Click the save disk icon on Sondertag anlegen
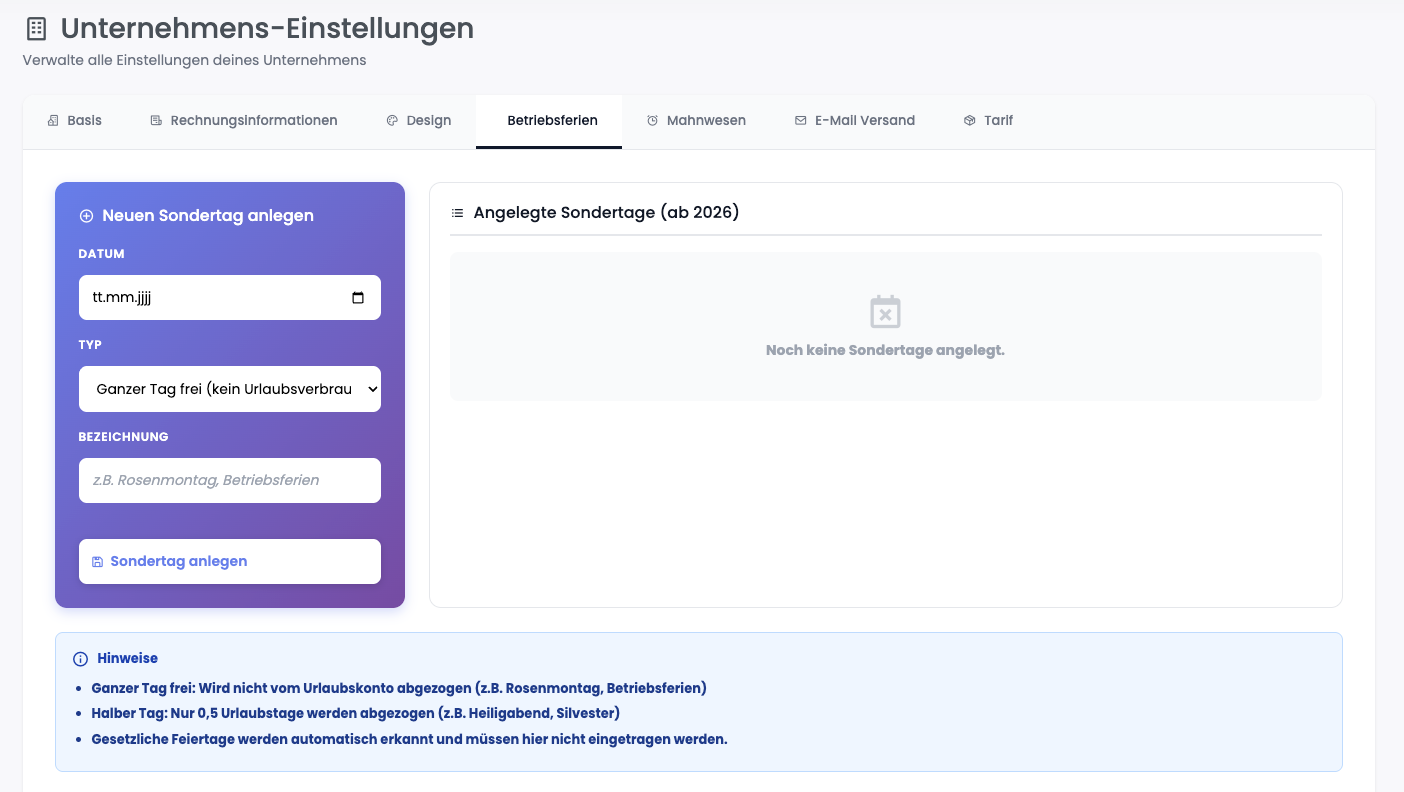This screenshot has height=792, width=1404. [x=97, y=562]
